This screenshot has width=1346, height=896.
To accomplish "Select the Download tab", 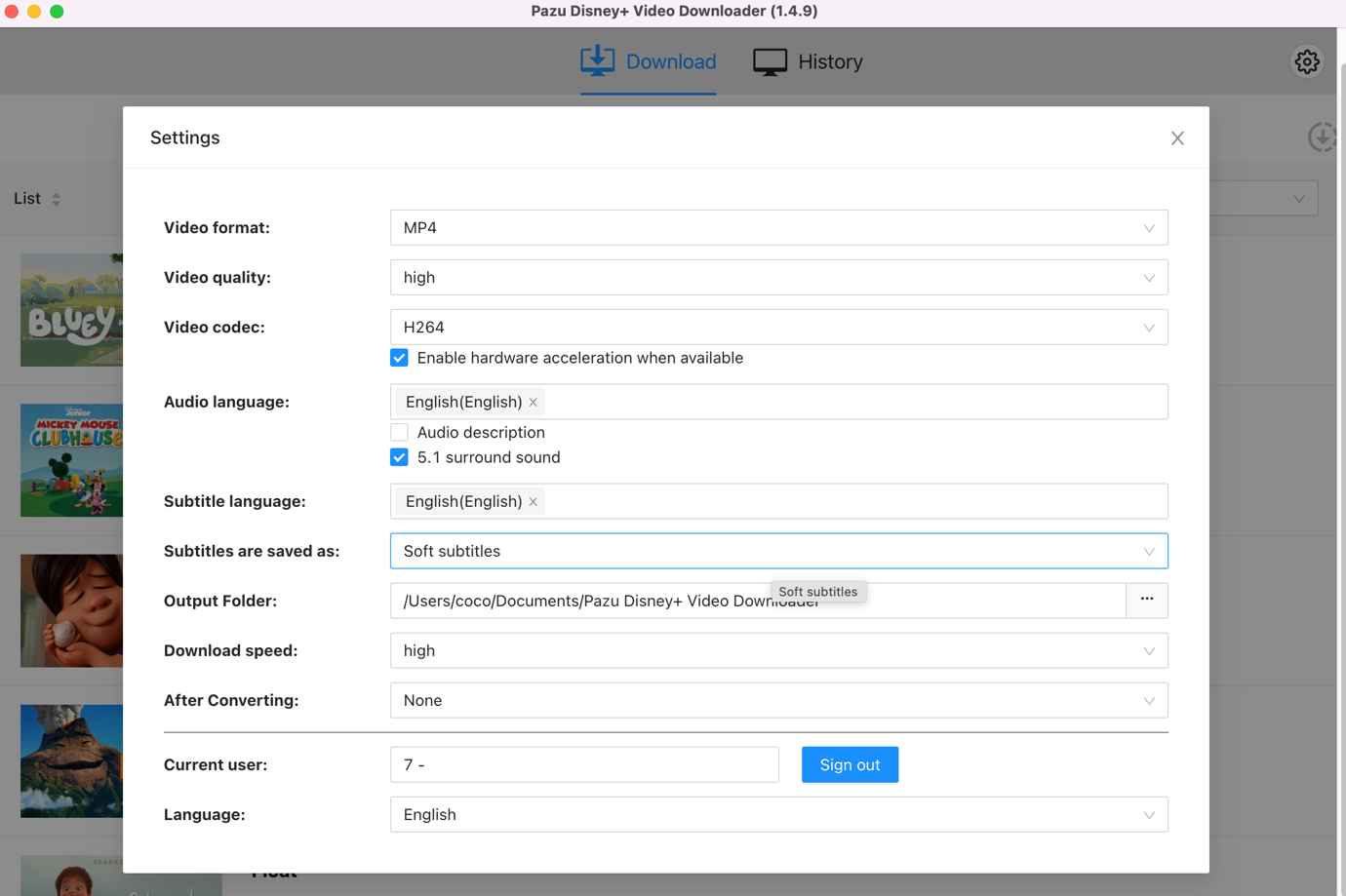I will [x=649, y=61].
